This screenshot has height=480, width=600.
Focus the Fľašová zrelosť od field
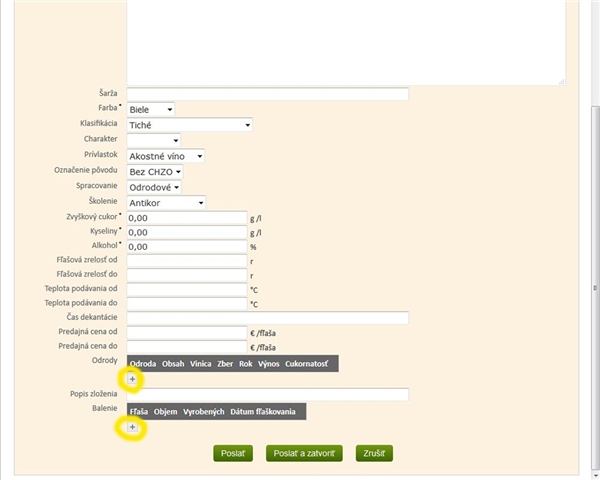(x=187, y=261)
